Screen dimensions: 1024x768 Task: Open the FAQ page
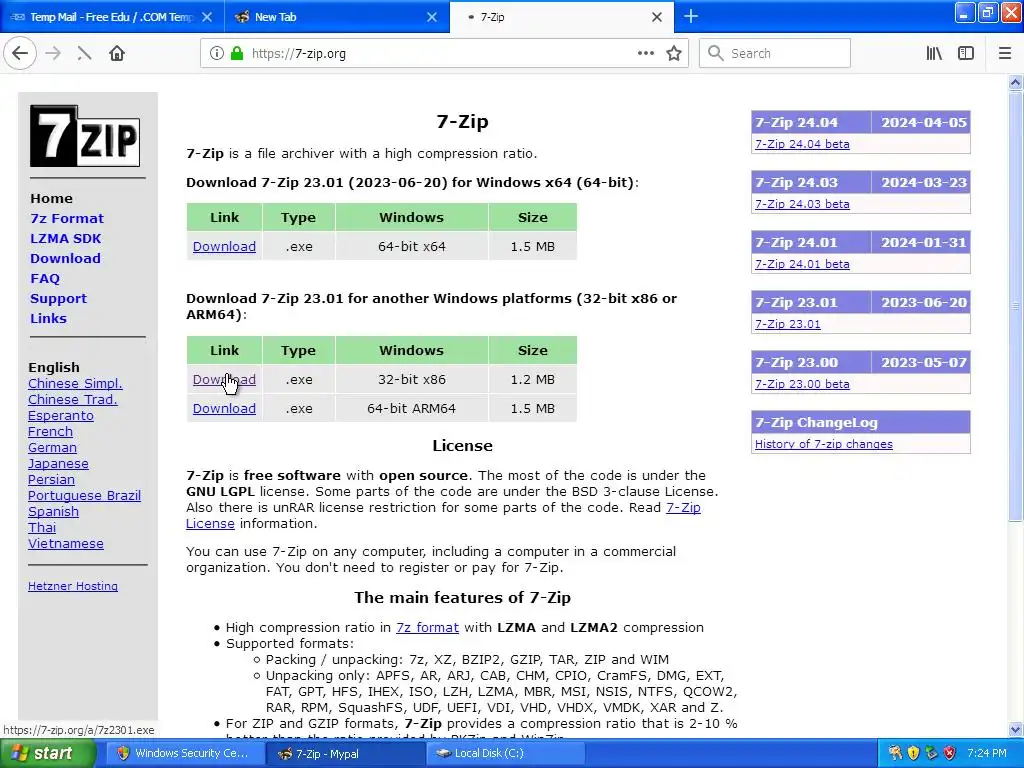tap(45, 279)
